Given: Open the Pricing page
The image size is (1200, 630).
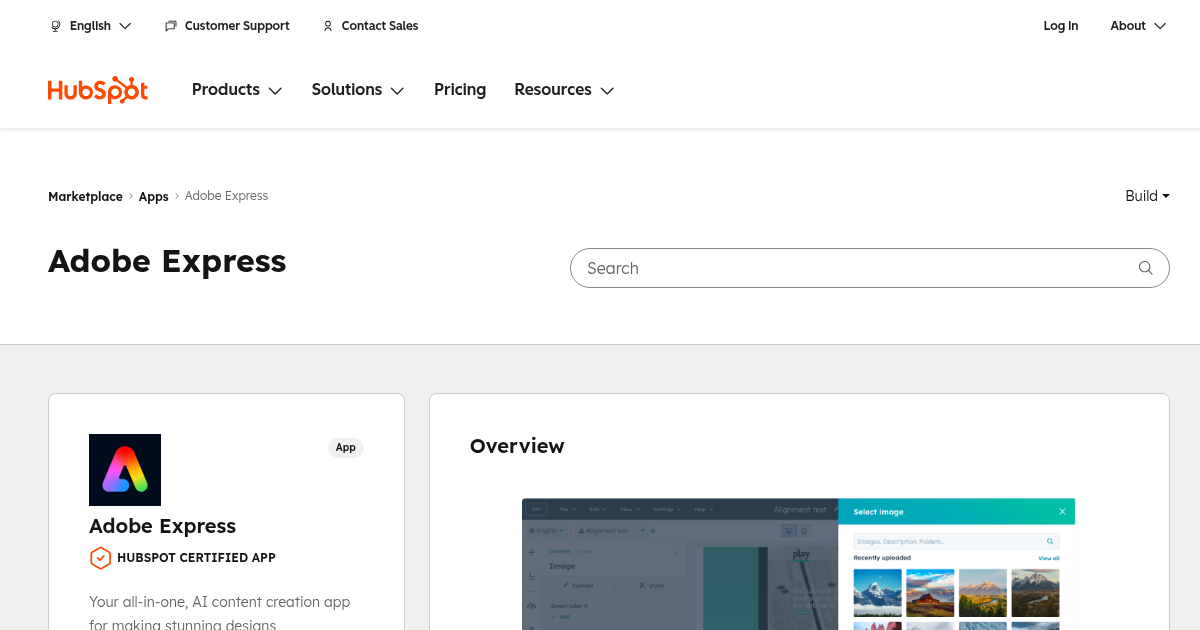Looking at the screenshot, I should (460, 90).
